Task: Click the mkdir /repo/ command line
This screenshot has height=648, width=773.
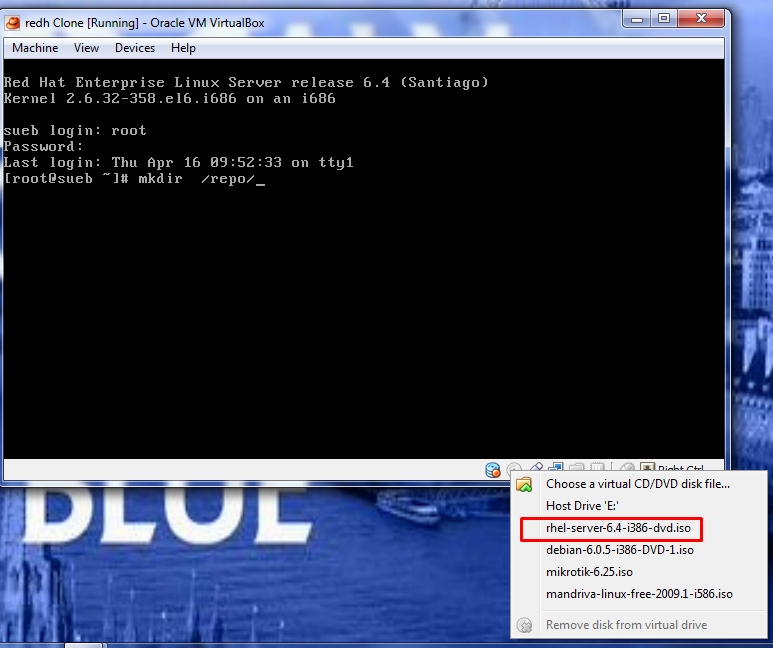Action: pyautogui.click(x=134, y=179)
